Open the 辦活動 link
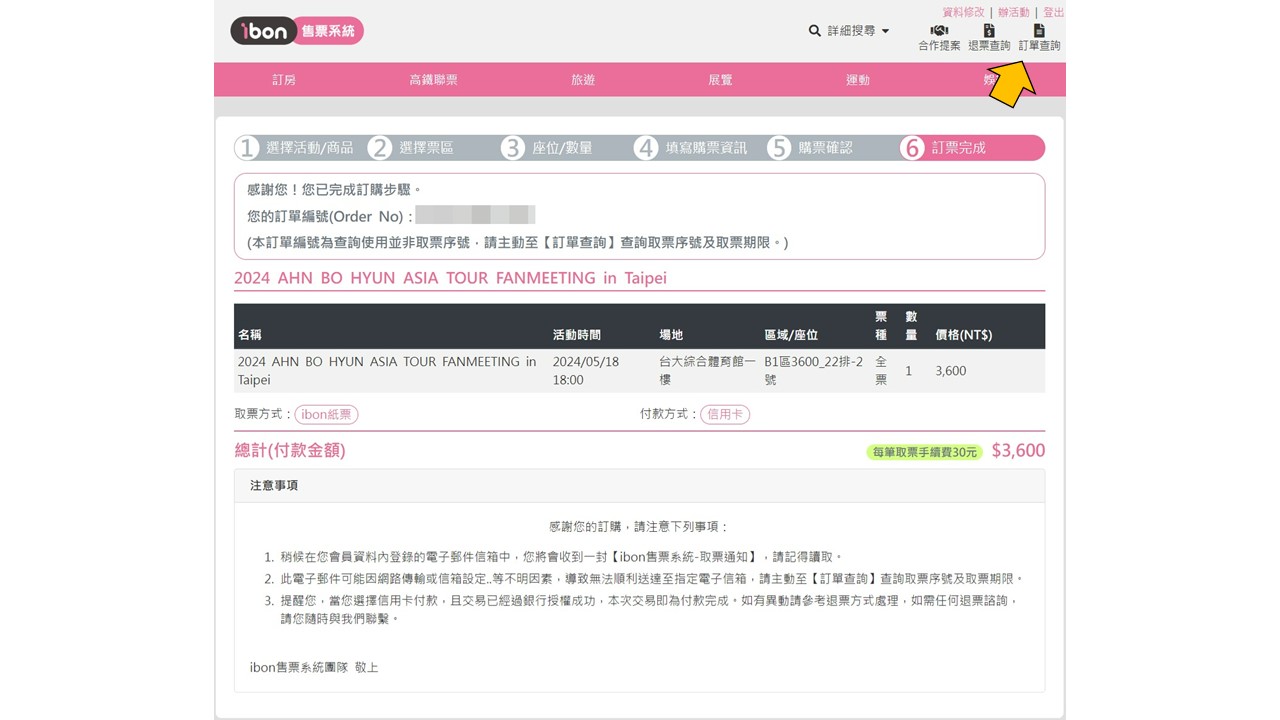This screenshot has height=720, width=1280. pyautogui.click(x=1013, y=12)
